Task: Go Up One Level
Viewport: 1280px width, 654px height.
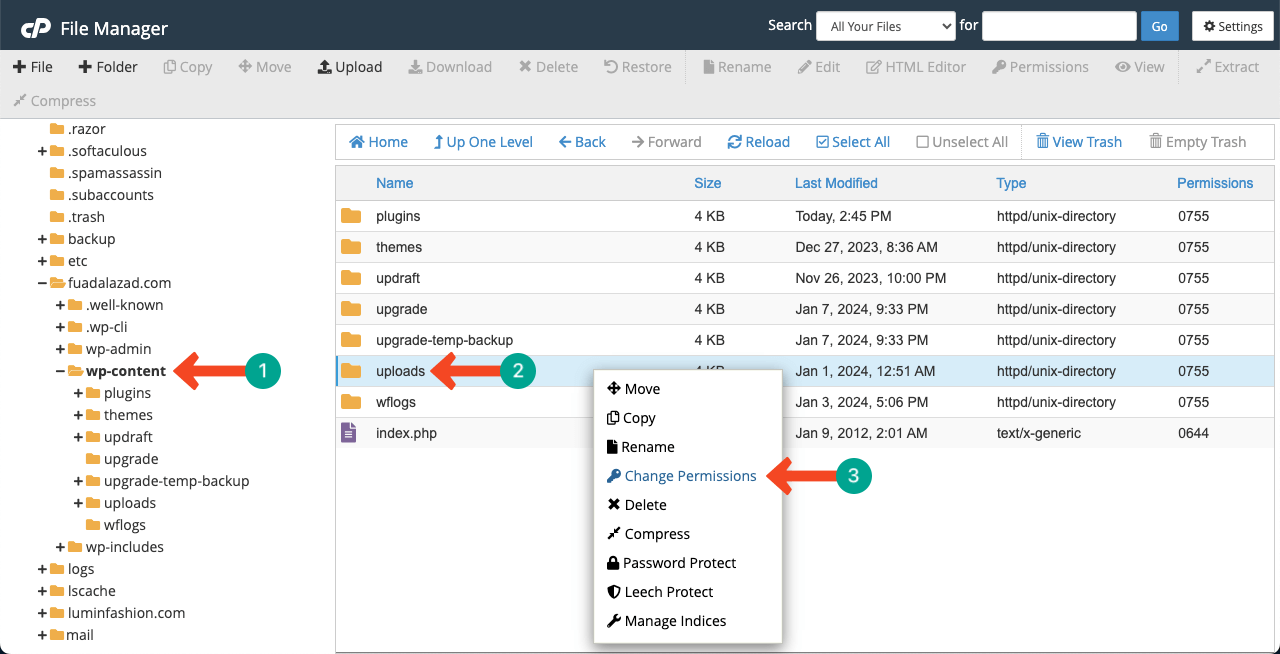Action: coord(483,142)
